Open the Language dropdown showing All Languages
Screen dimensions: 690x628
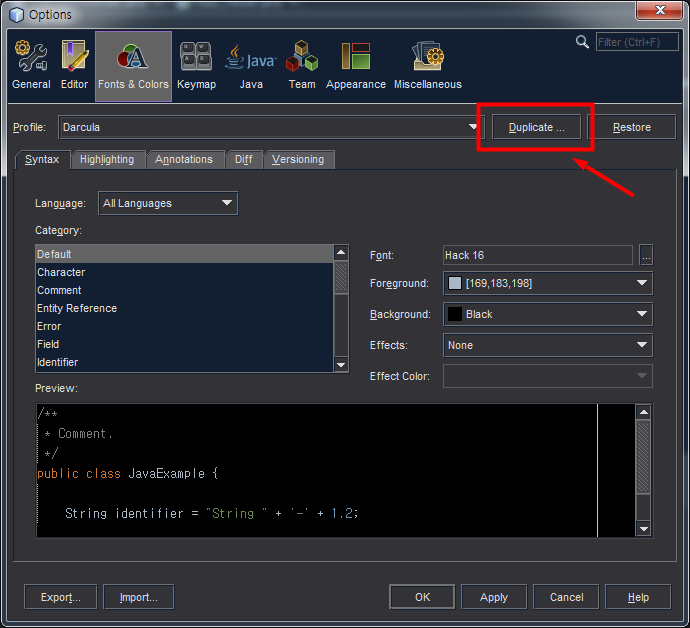point(168,203)
